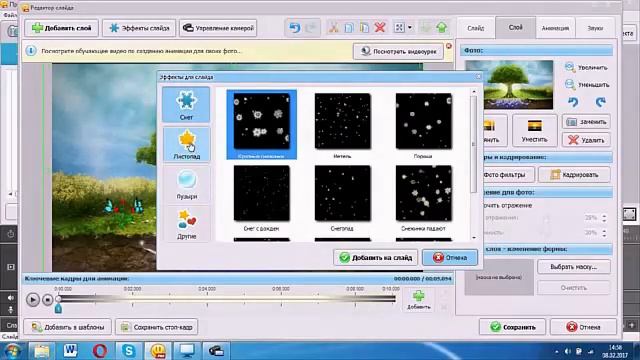Click the green Добавить keyframe button
The height and width of the screenshot is (360, 640).
[418, 300]
